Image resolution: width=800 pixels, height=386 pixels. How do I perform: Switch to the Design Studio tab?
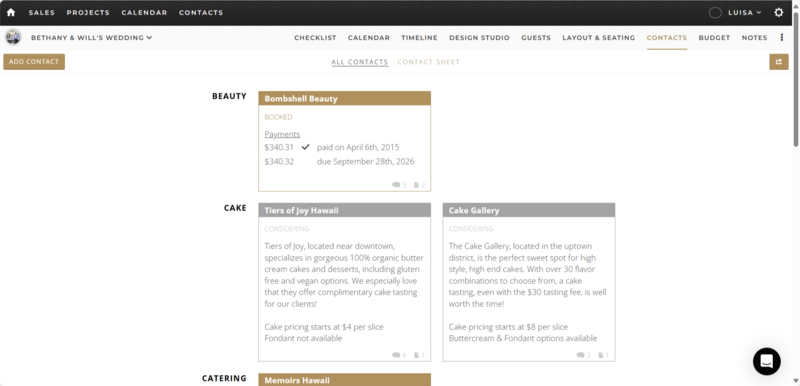[x=480, y=38]
